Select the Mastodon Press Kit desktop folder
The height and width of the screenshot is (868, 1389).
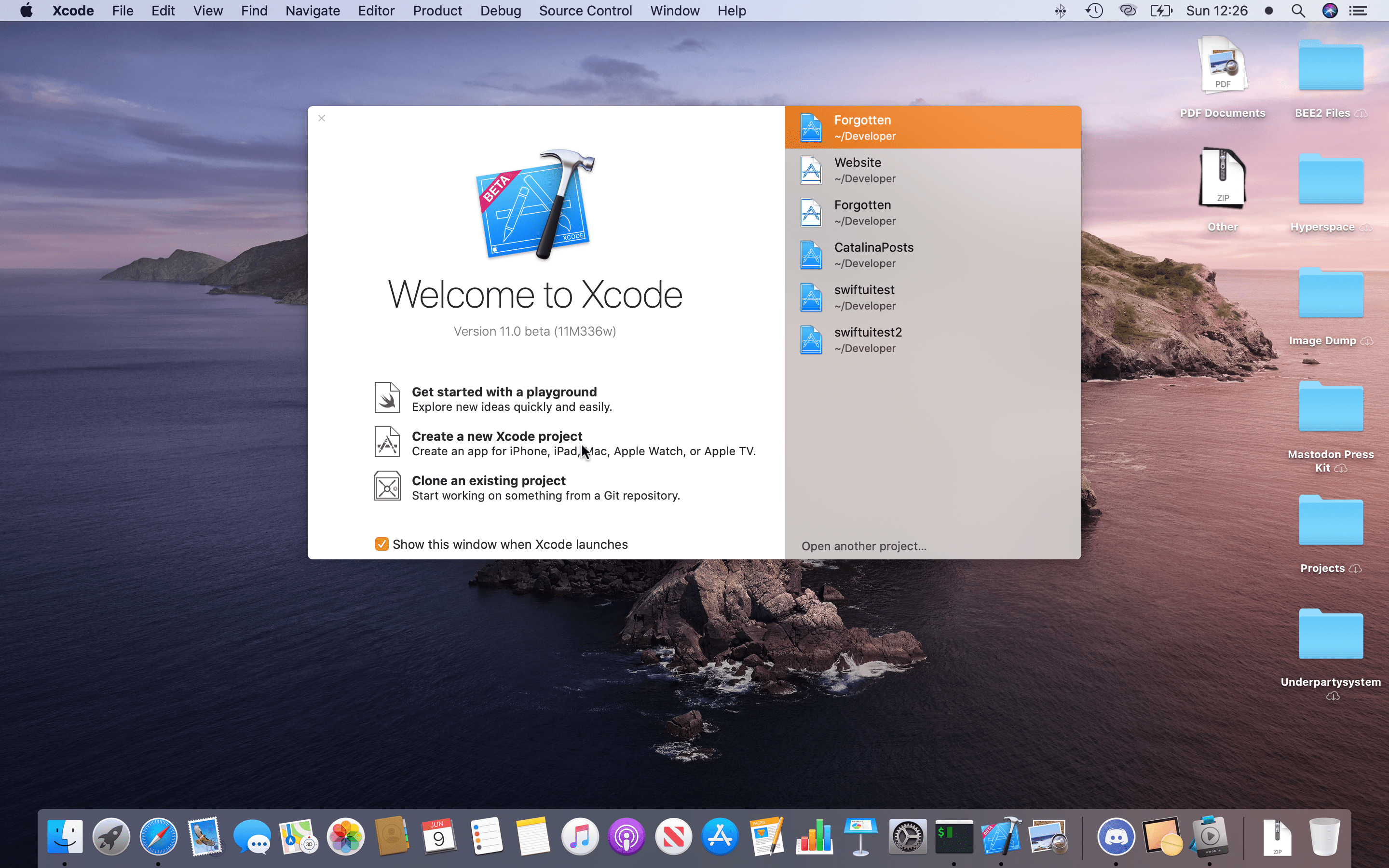pos(1331,427)
